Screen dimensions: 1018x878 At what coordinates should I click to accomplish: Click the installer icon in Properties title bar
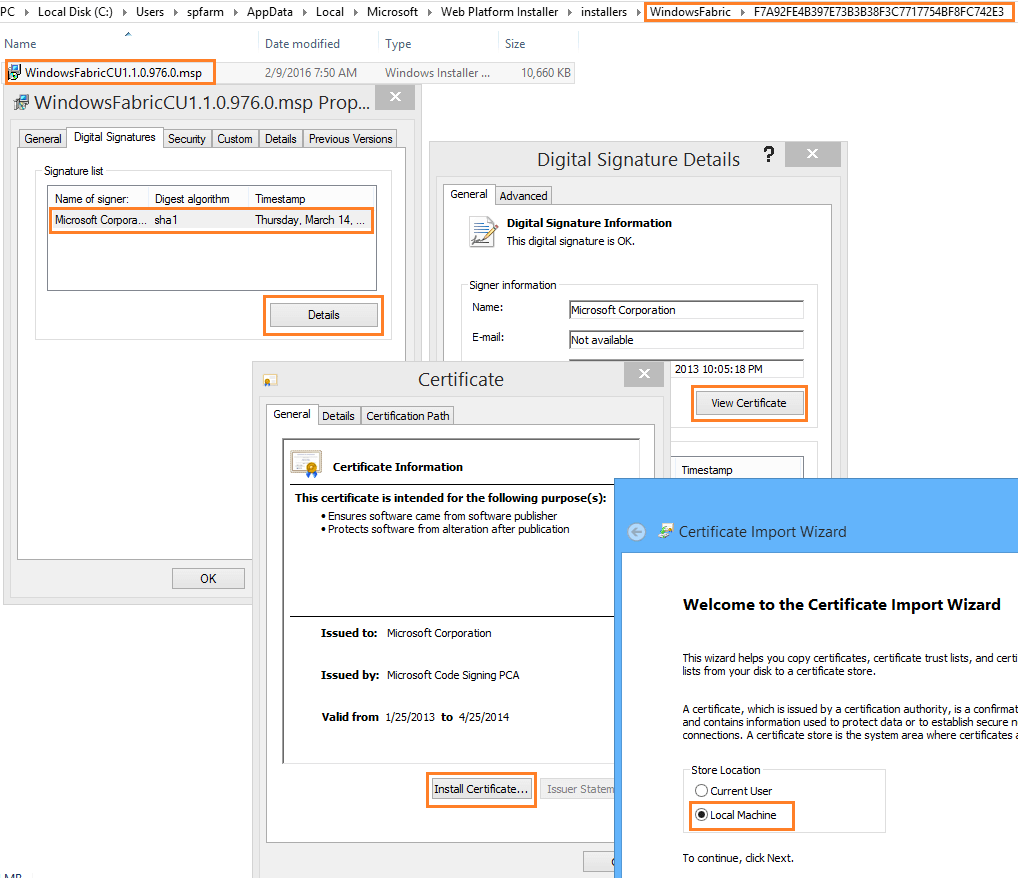21,103
